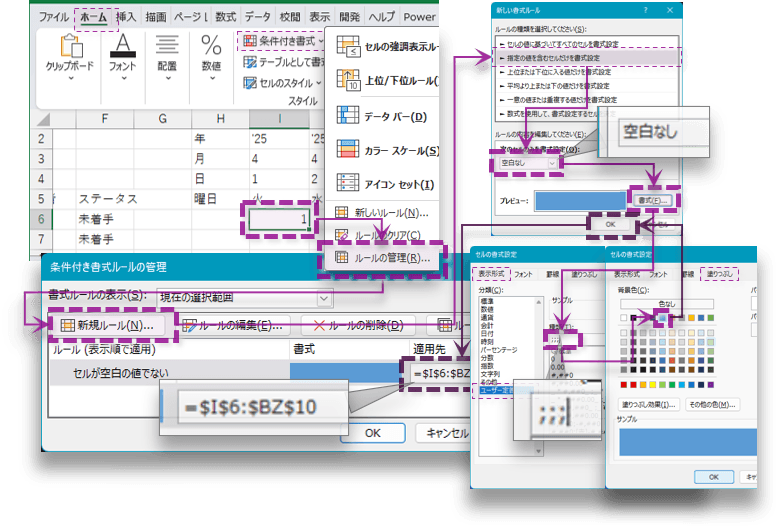Image resolution: width=777 pixels, height=526 pixels.
Task: Open データ バー(D) submenu
Action: point(382,117)
